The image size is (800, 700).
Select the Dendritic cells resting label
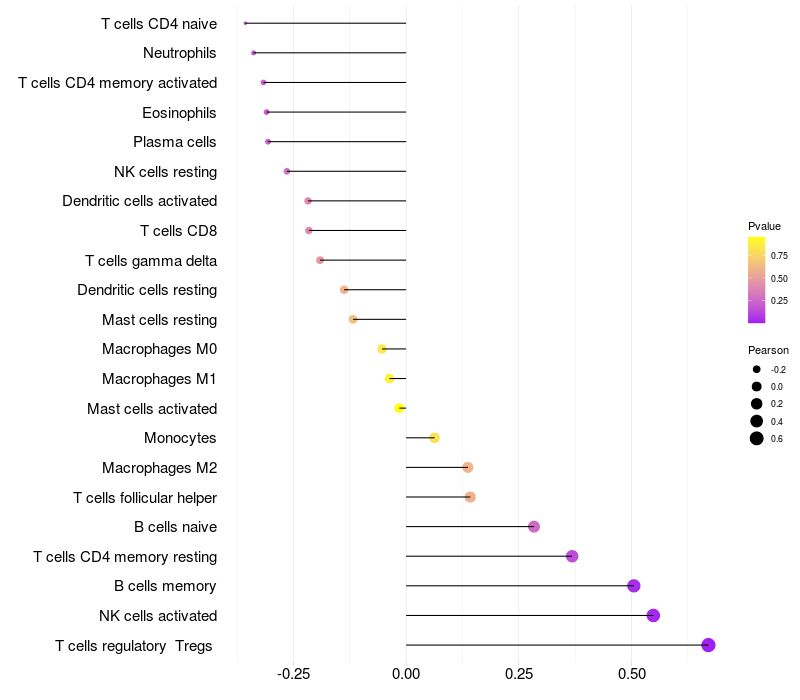(147, 290)
